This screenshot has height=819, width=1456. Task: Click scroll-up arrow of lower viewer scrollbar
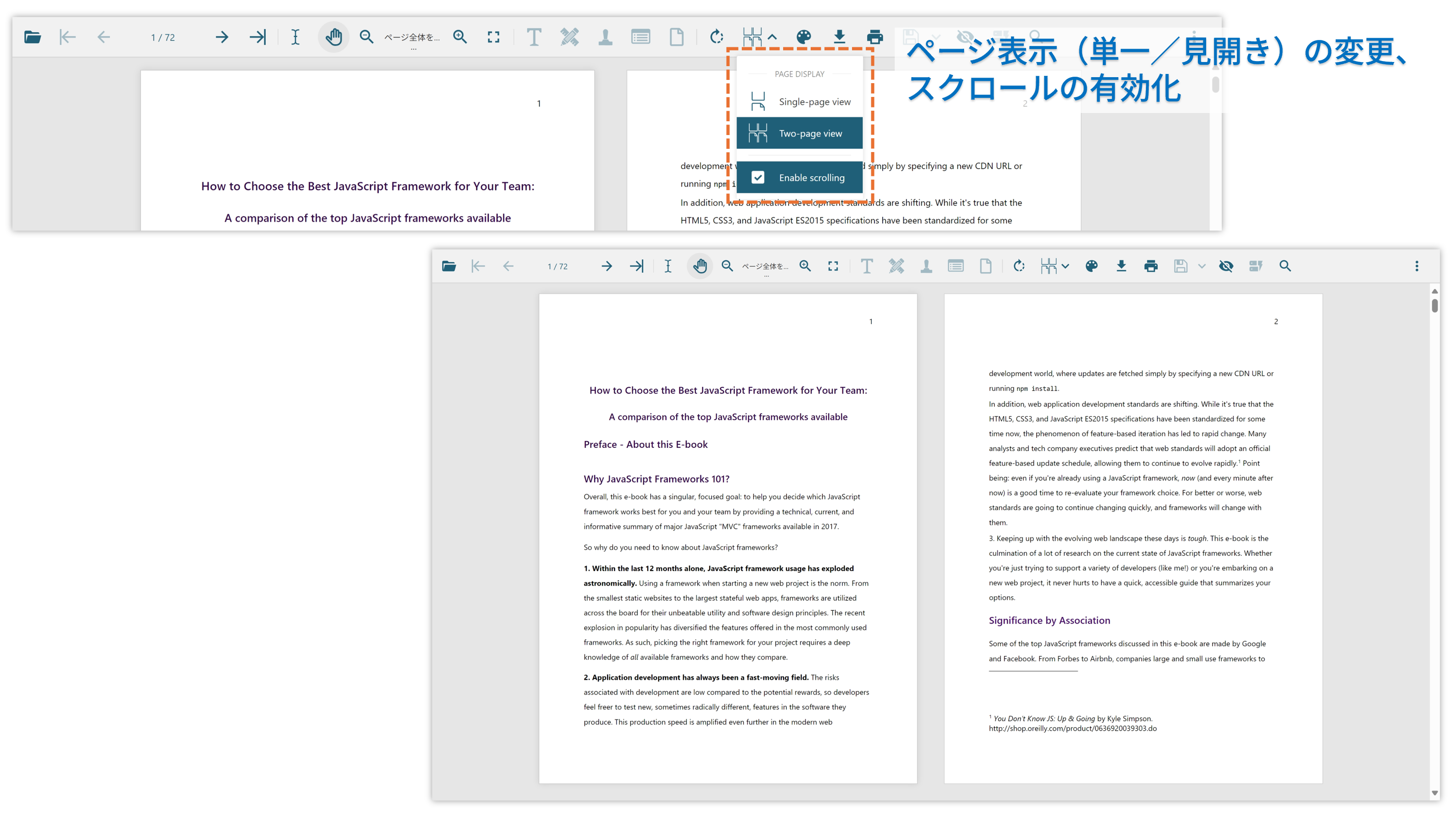1434,291
